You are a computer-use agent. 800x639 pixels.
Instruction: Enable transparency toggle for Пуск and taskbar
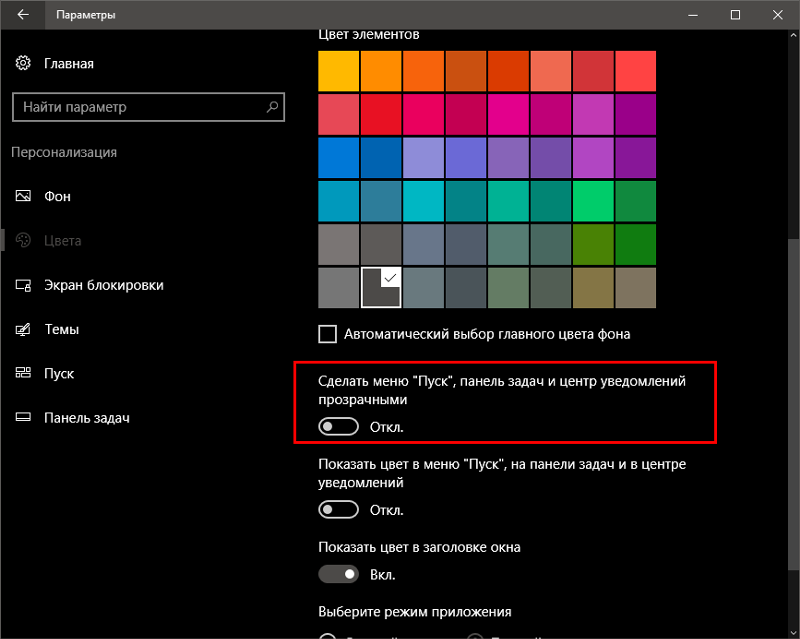tap(338, 427)
